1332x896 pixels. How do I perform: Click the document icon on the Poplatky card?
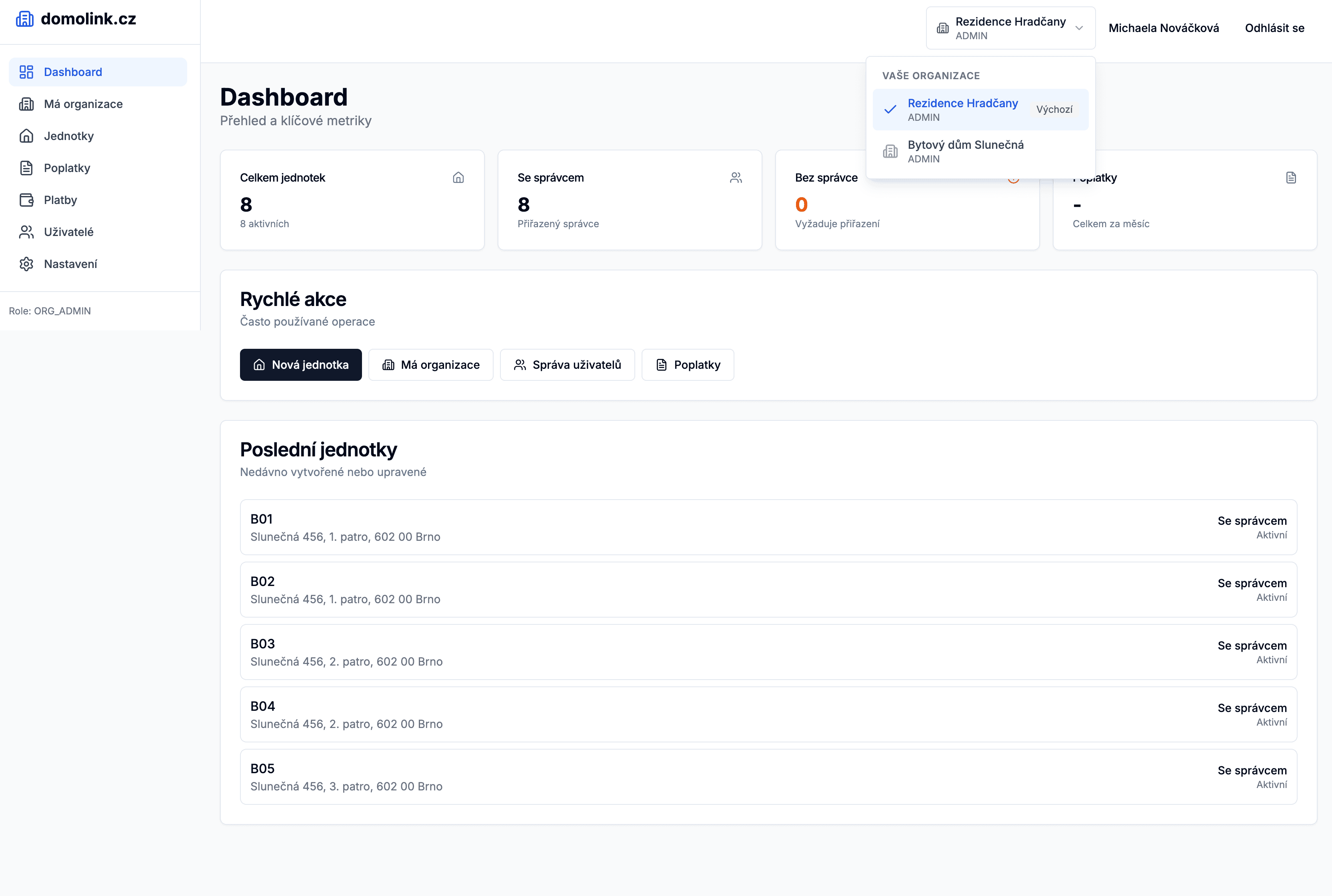[x=1291, y=178]
